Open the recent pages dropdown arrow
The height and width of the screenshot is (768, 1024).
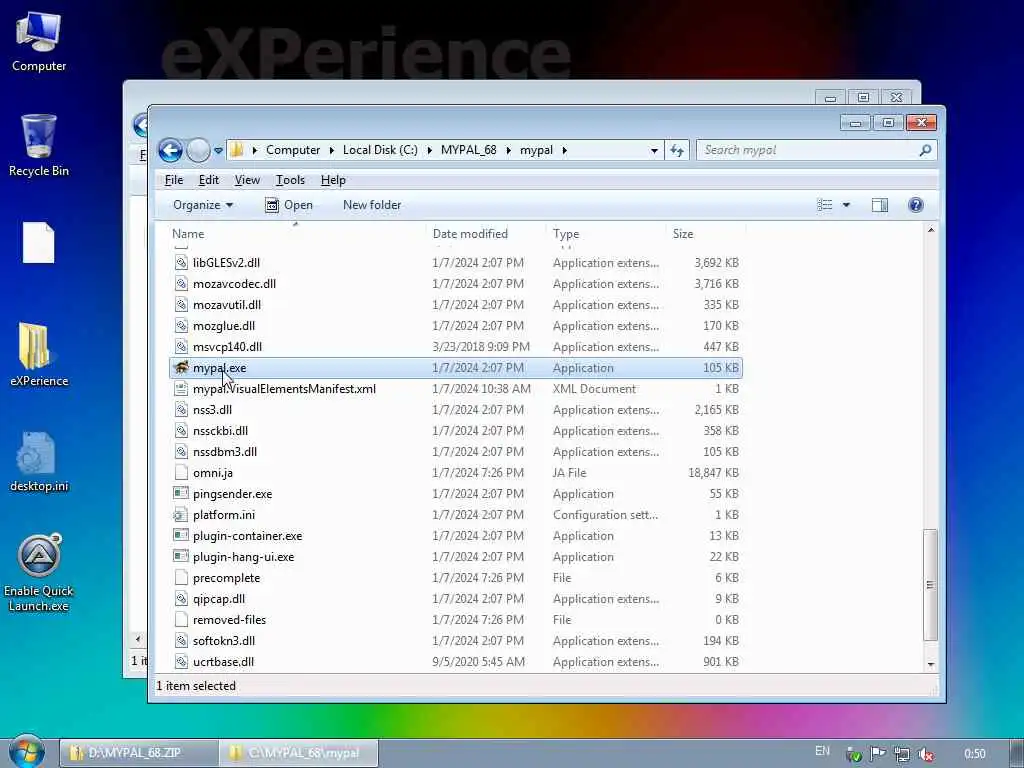[218, 151]
